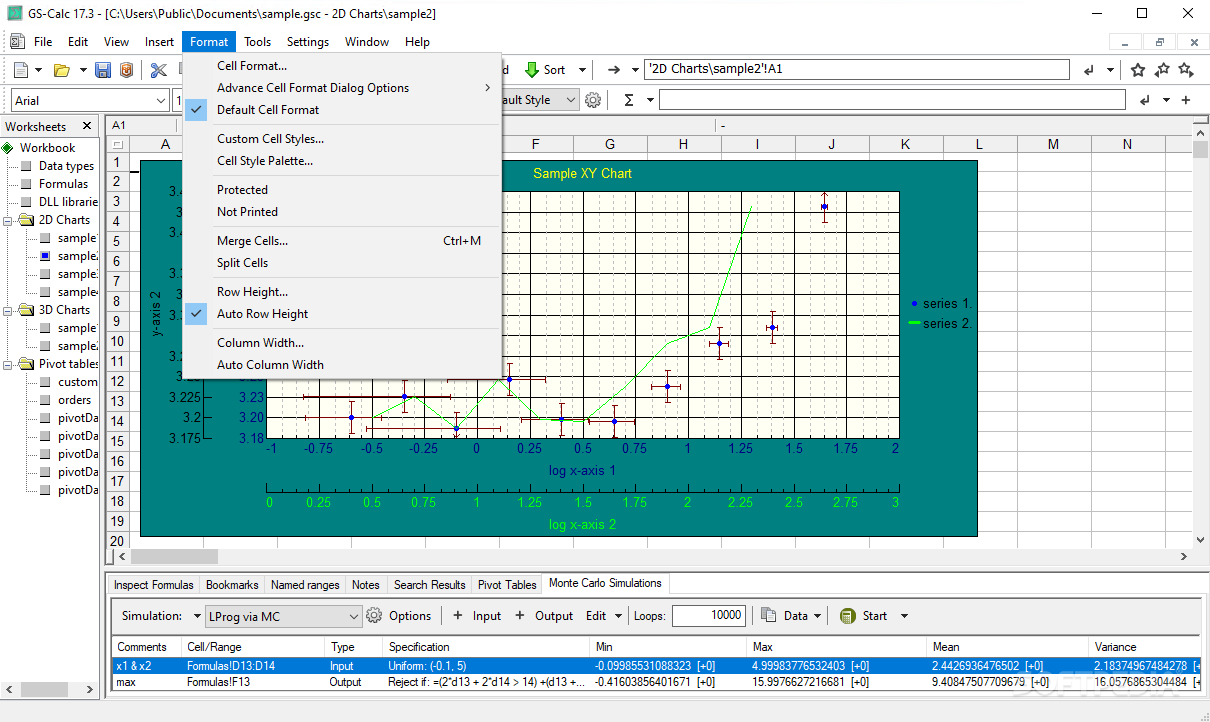
Task: Open the Arial font name dropdown
Action: (x=161, y=100)
